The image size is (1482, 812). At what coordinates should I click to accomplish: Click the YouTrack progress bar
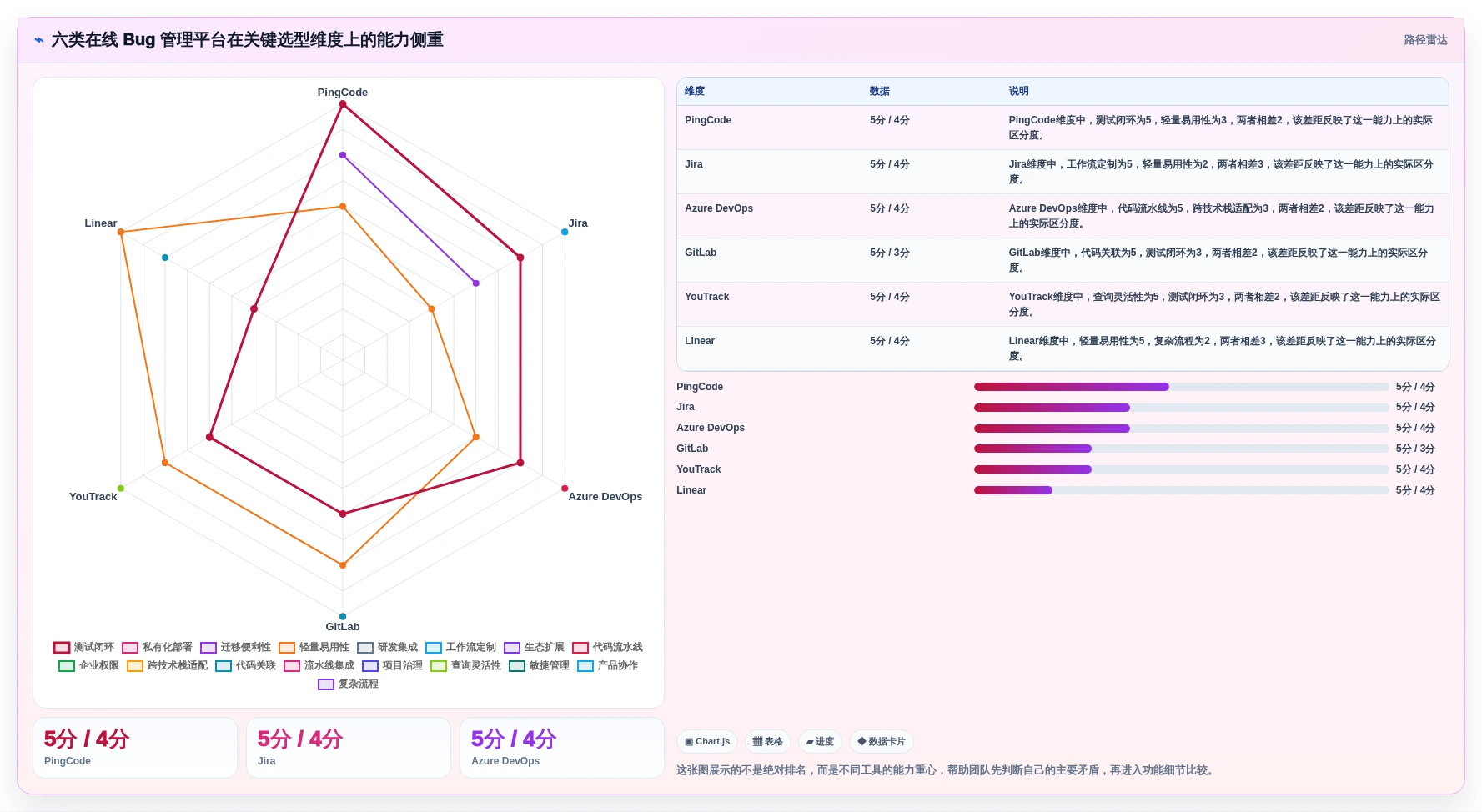[x=1182, y=469]
